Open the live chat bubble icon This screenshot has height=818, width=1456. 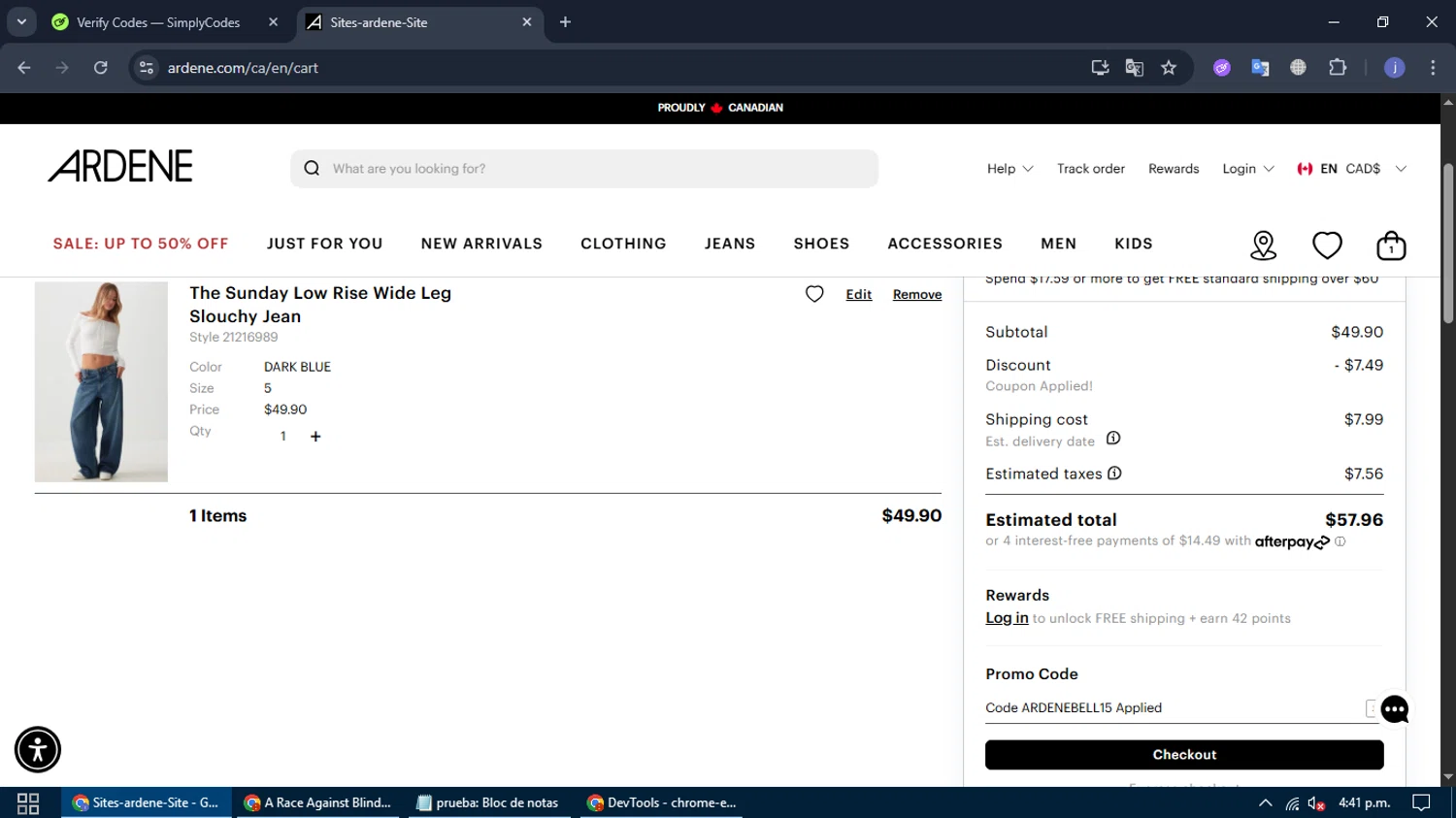(1395, 709)
